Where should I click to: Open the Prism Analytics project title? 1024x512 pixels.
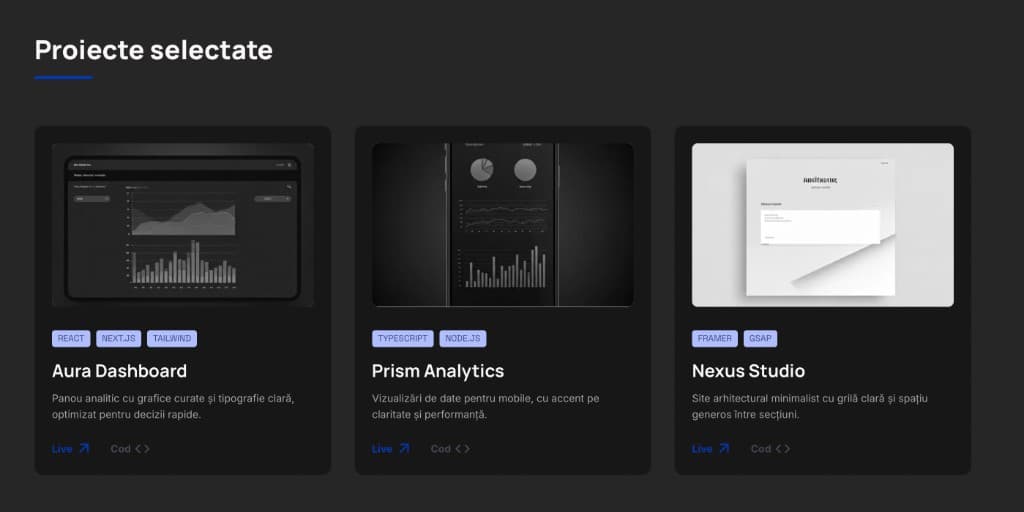[438, 371]
